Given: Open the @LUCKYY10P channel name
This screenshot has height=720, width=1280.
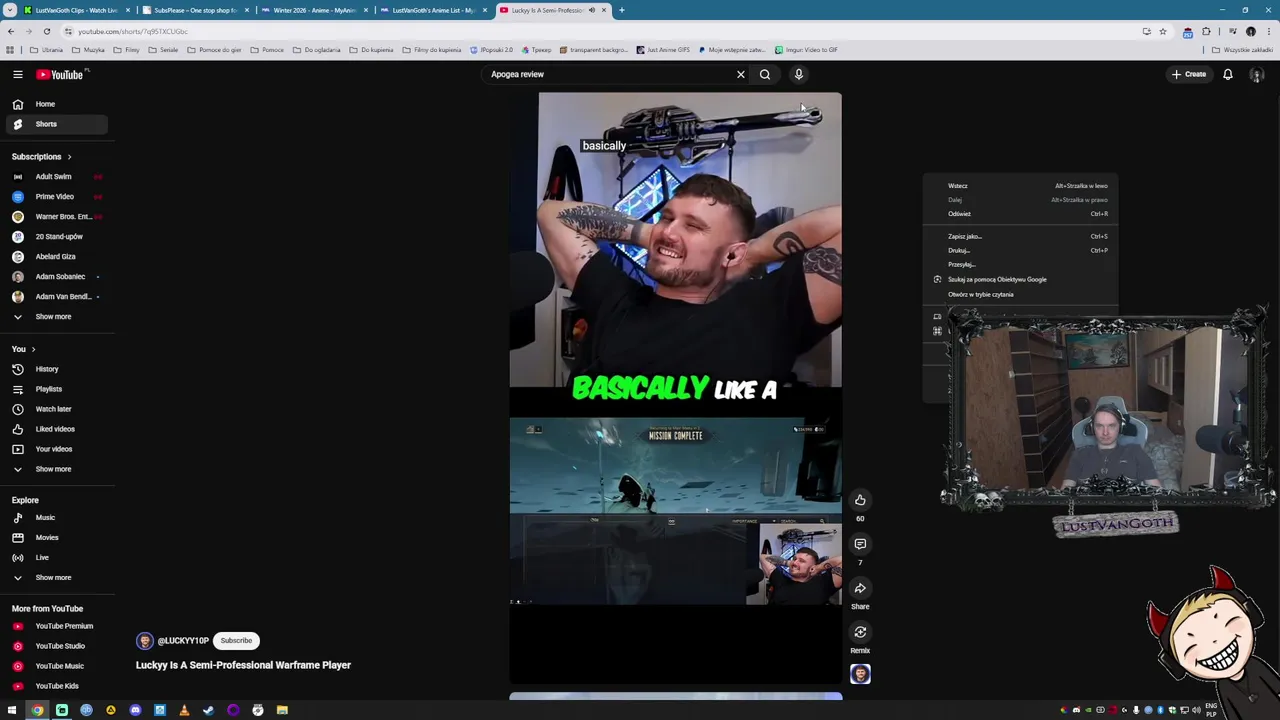Looking at the screenshot, I should coord(183,641).
